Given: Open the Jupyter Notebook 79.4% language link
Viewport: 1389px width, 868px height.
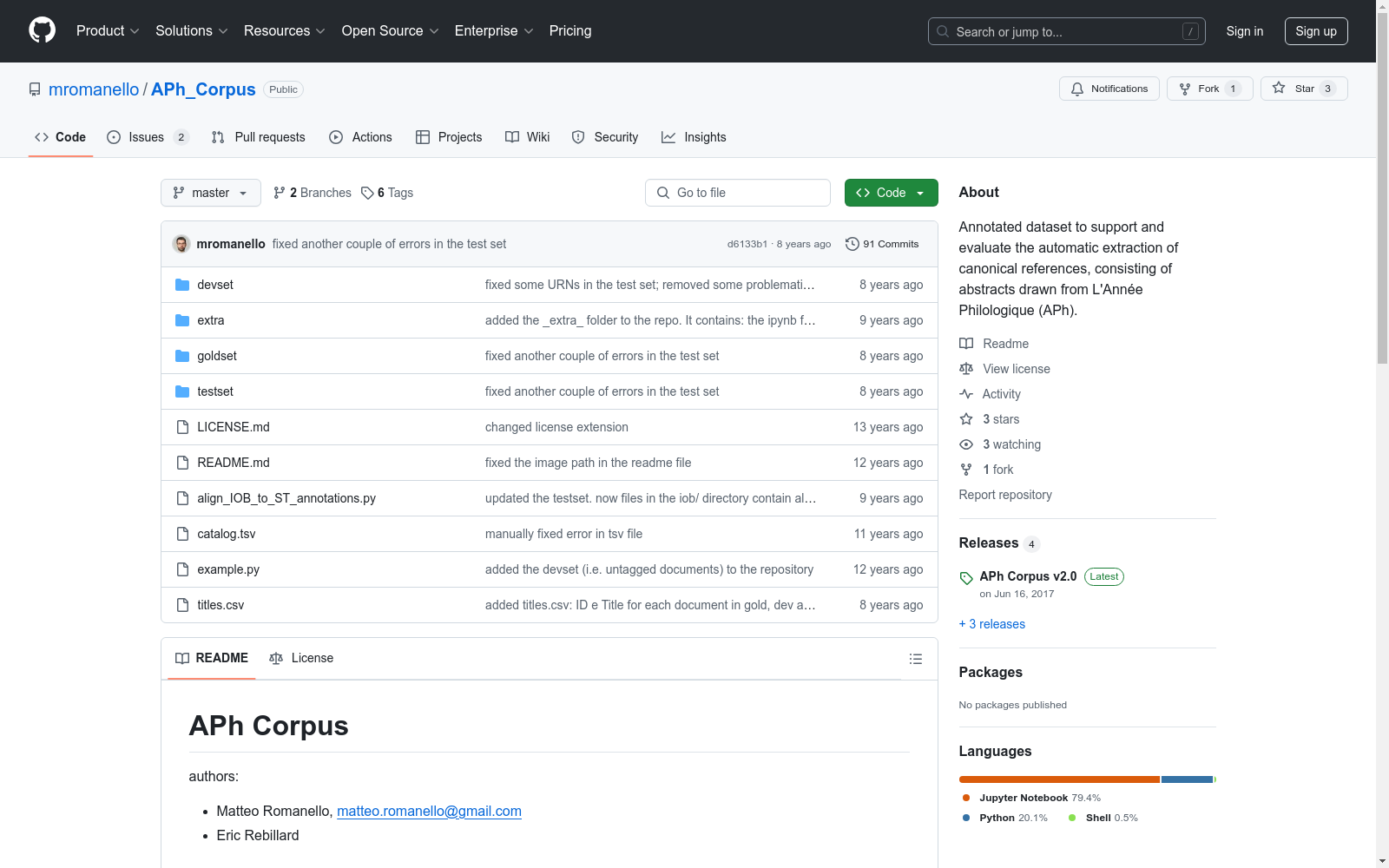Looking at the screenshot, I should [x=1031, y=798].
